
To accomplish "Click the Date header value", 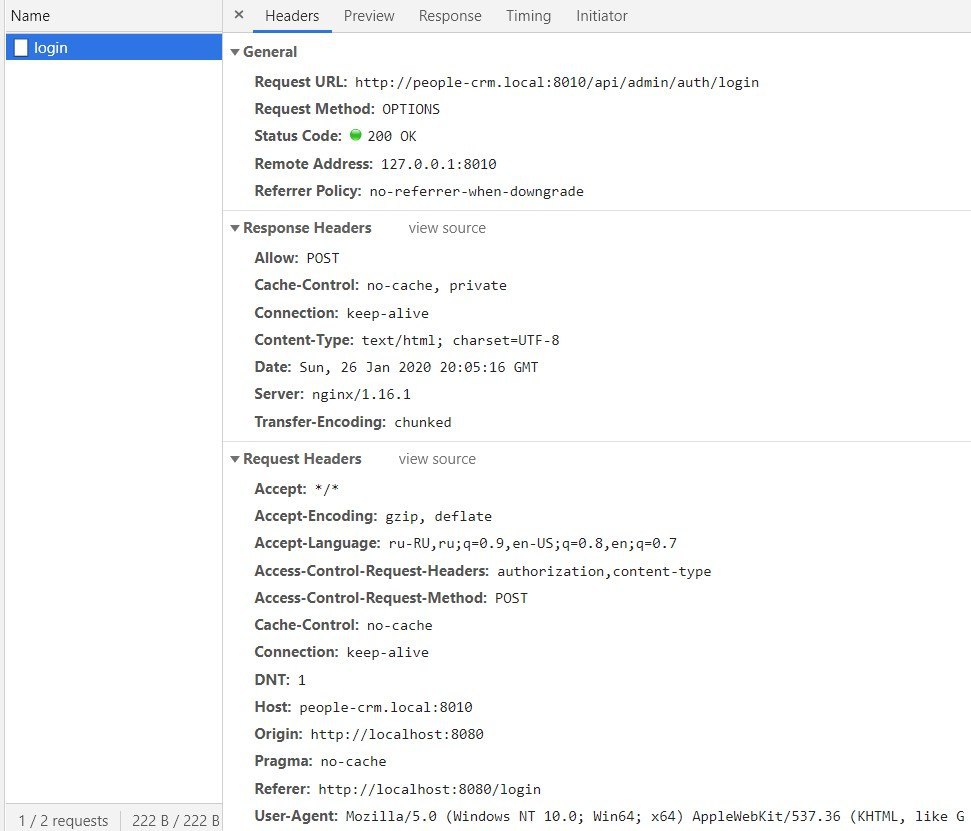I will coord(419,367).
